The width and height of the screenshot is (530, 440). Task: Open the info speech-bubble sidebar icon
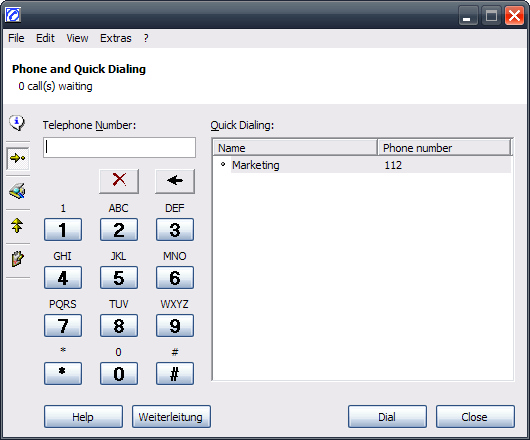tap(17, 122)
